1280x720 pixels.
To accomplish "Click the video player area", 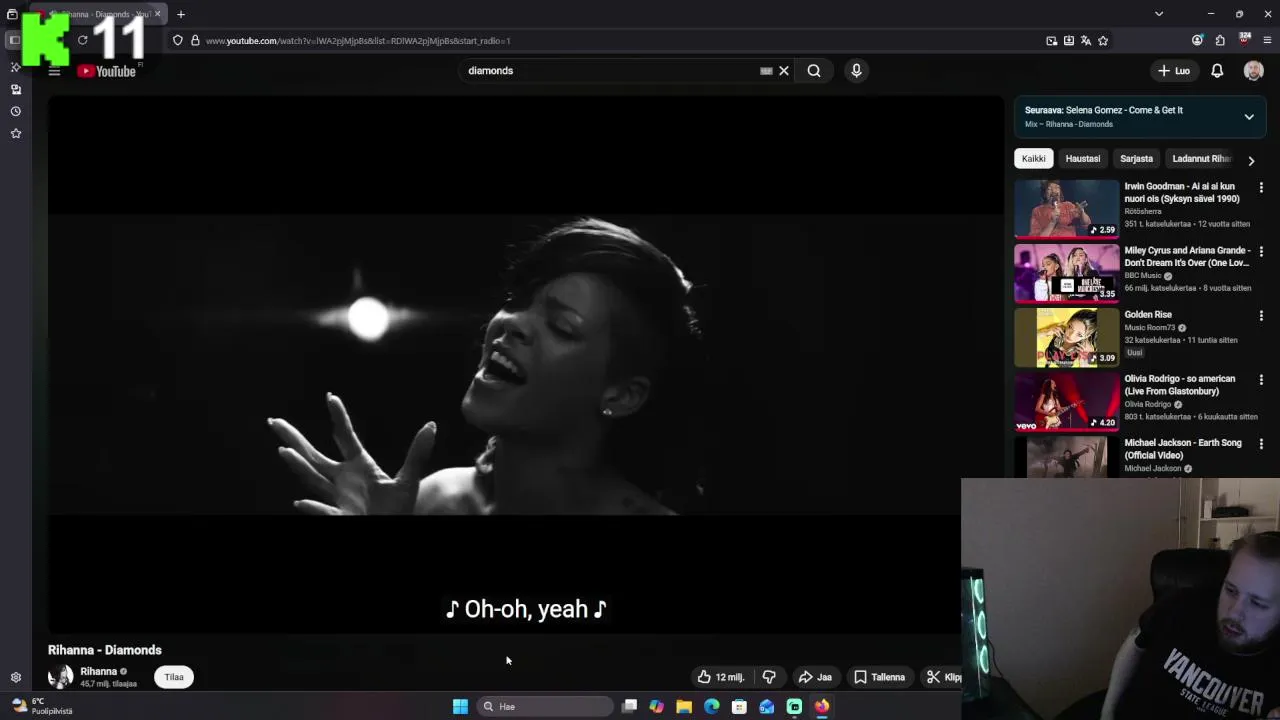I will tap(525, 365).
